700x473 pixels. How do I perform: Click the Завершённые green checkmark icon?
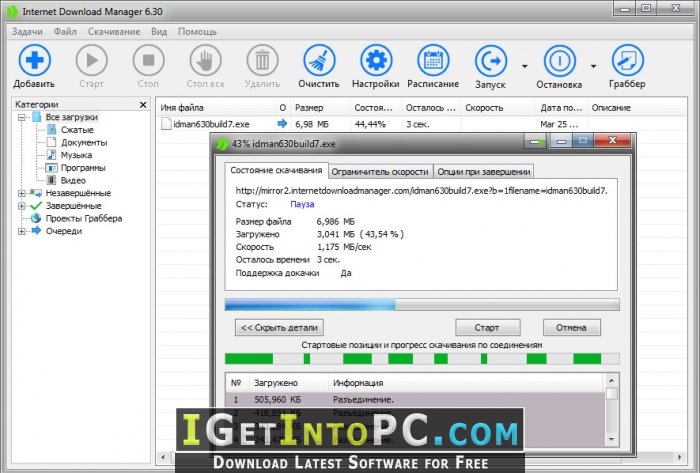coord(36,206)
